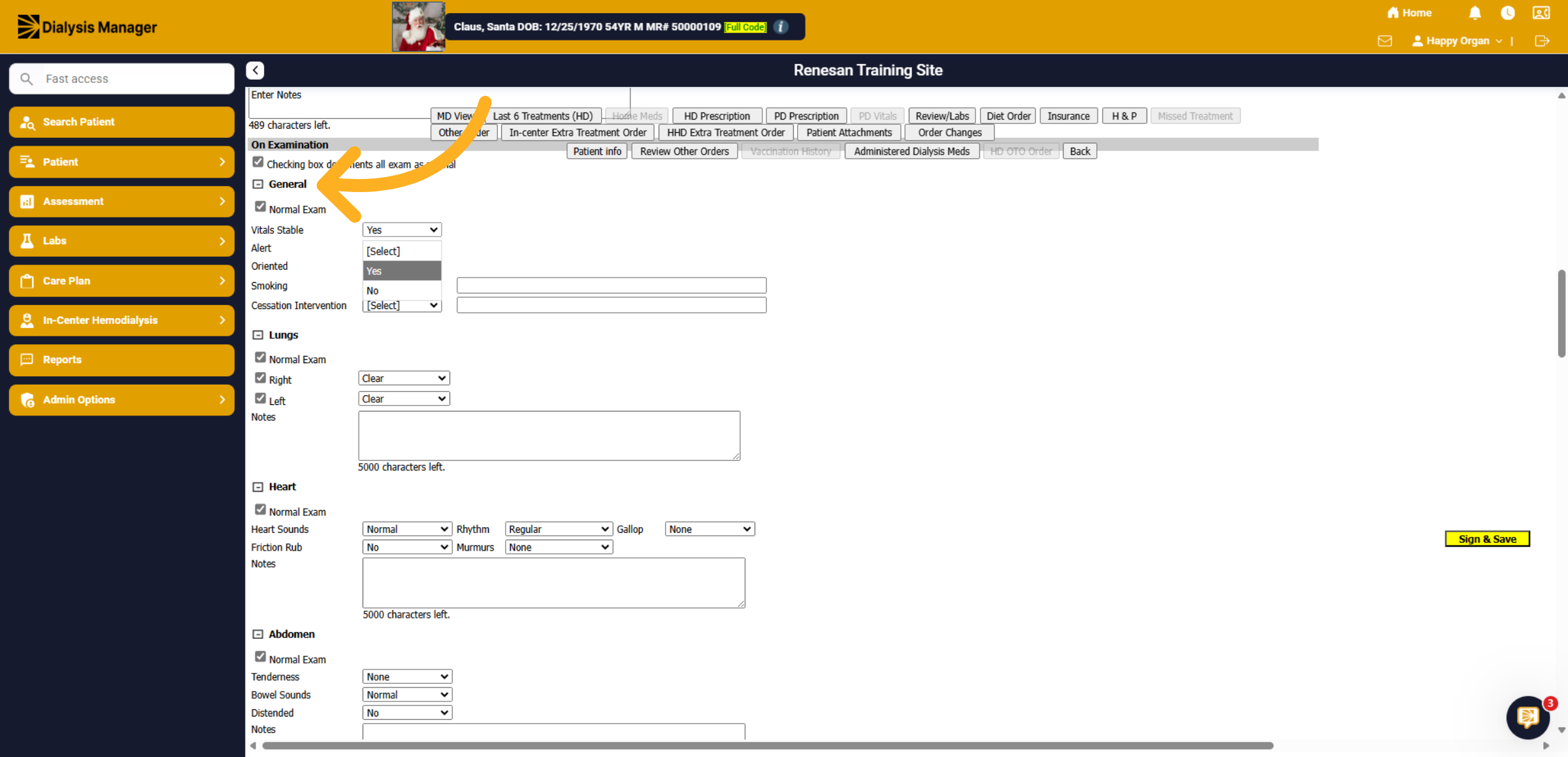Open the chat support bubble
The width and height of the screenshot is (1568, 757).
point(1527,717)
